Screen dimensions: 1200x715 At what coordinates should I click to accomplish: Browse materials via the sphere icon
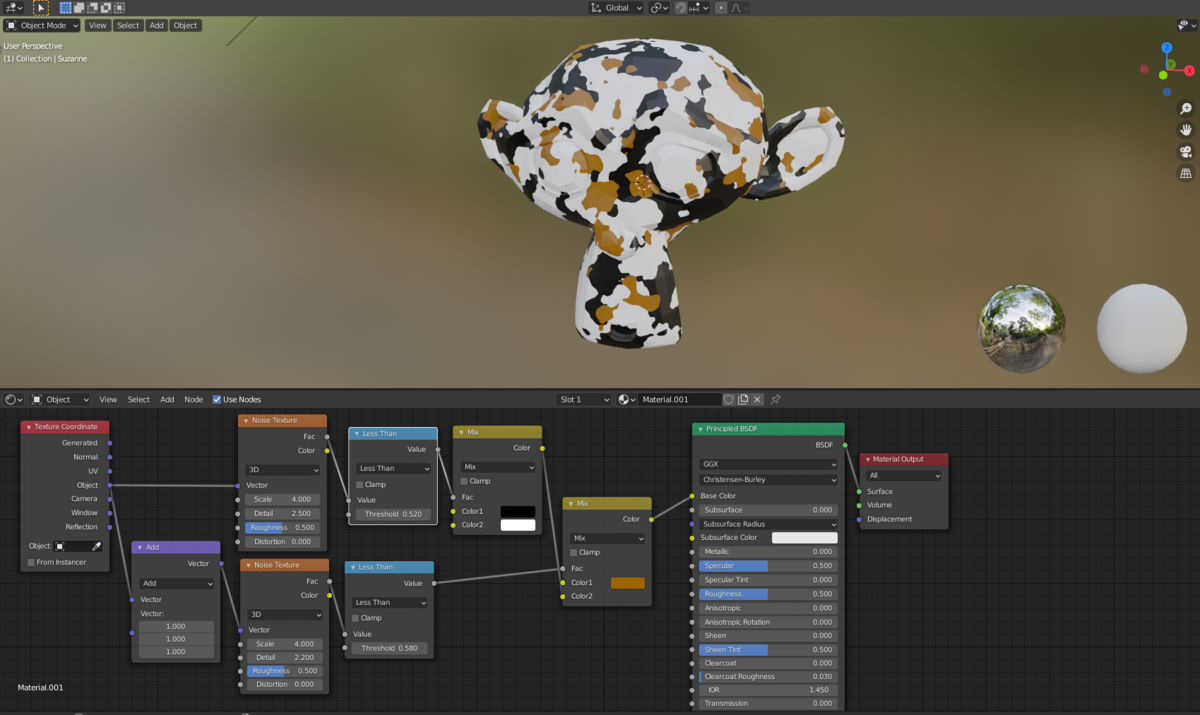pyautogui.click(x=627, y=399)
